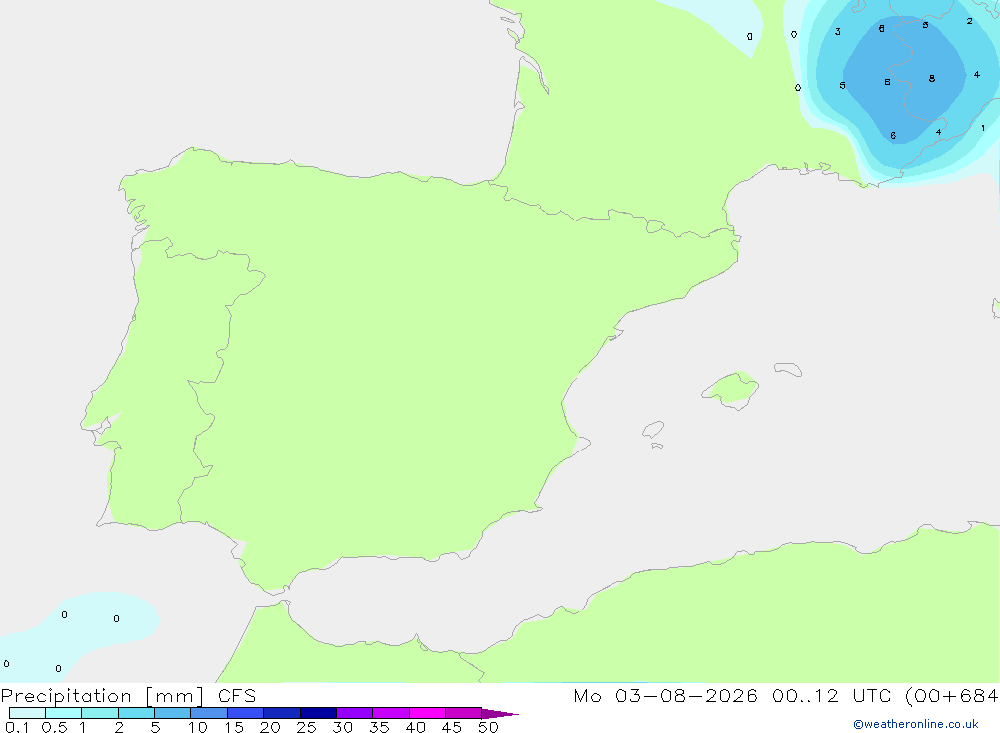Click the "8" rainfall value on the map
The height and width of the screenshot is (733, 1000).
click(932, 78)
